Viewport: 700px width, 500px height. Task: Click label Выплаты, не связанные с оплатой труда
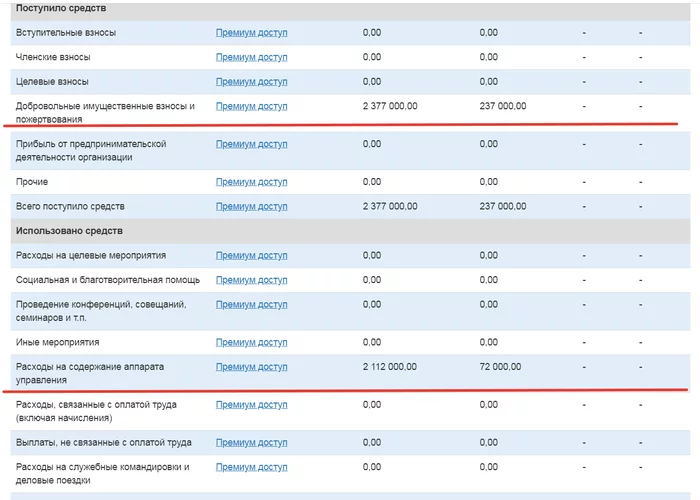point(104,442)
